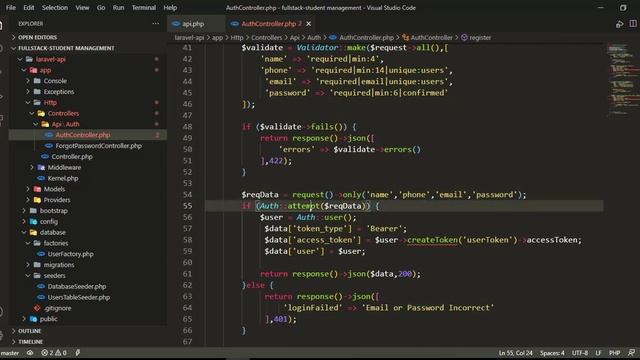Open UsersTableSeeder.php file
The width and height of the screenshot is (640, 360).
(78, 297)
